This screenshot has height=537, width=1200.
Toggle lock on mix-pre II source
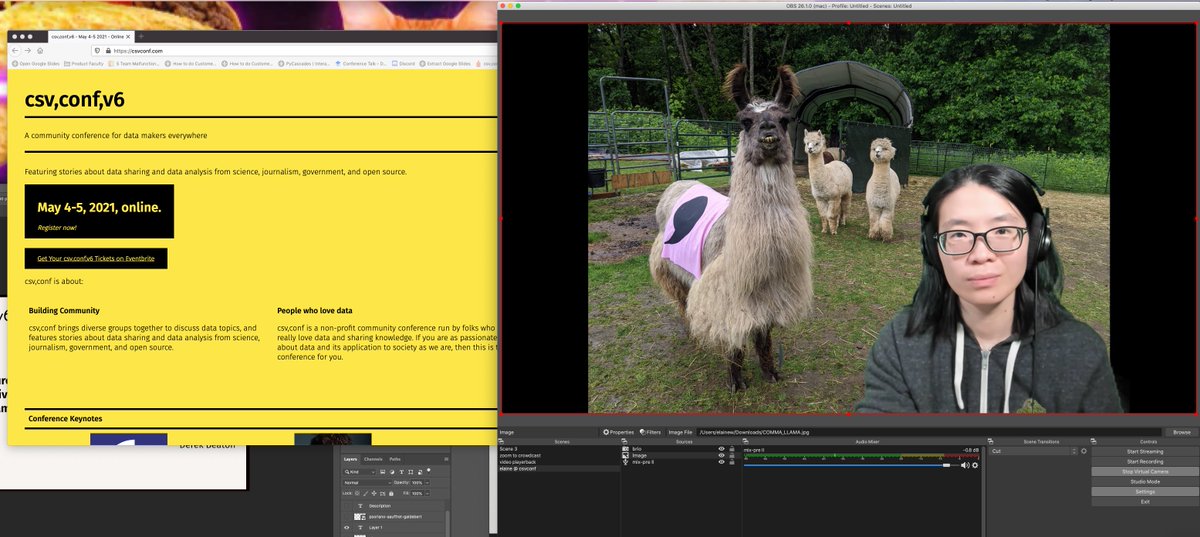tap(732, 462)
